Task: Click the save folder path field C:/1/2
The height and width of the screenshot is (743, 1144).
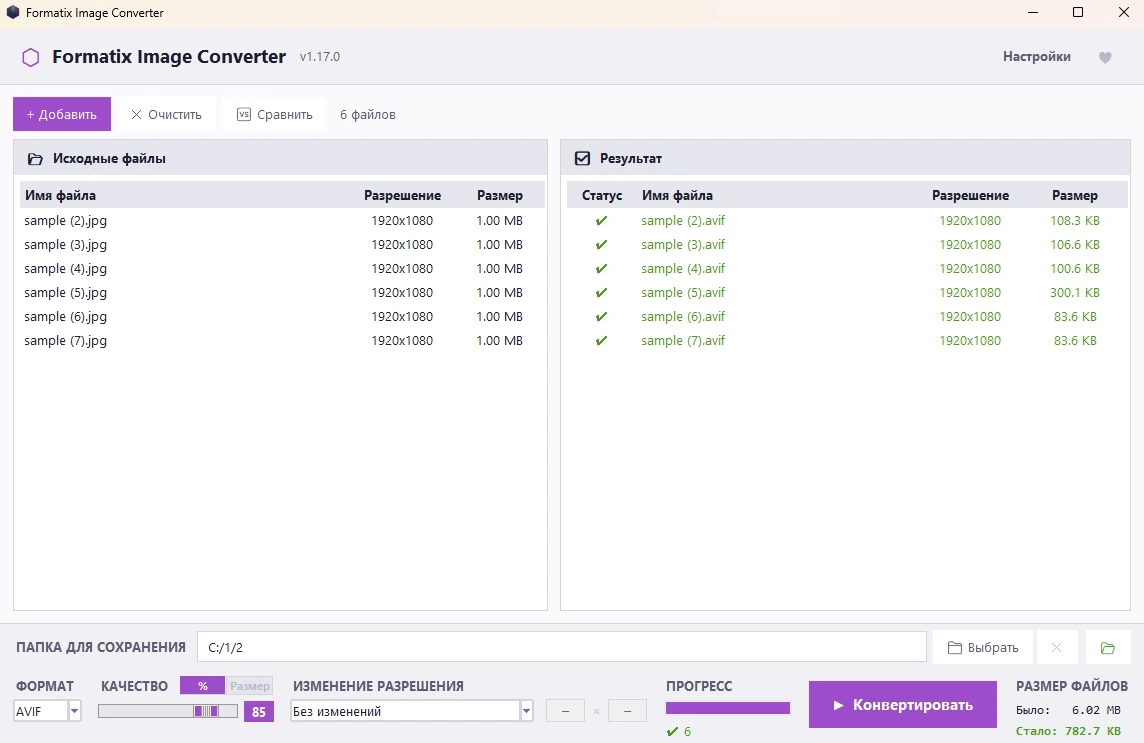Action: [562, 647]
